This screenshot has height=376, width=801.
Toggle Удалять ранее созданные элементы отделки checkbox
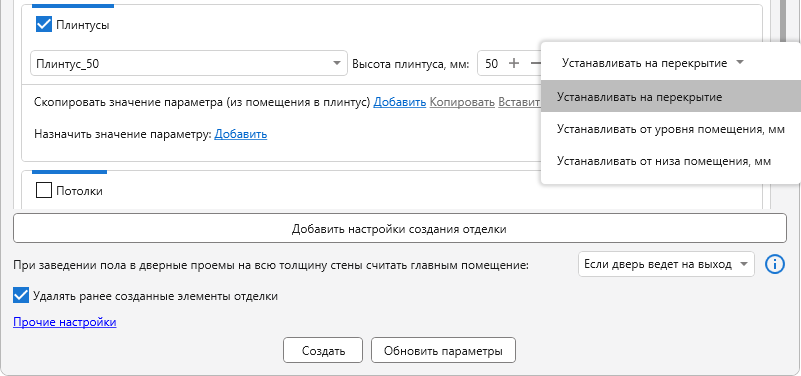point(21,295)
